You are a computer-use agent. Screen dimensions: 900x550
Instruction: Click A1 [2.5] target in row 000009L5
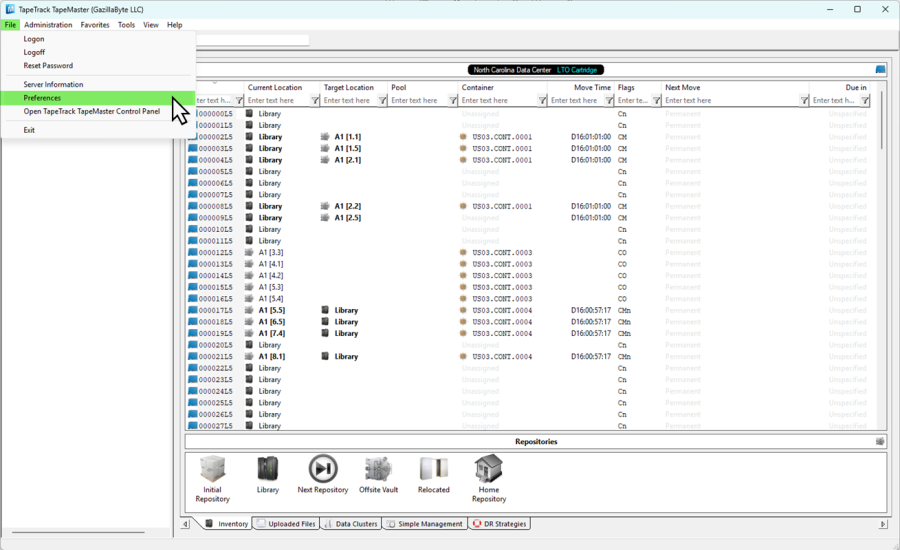(x=348, y=218)
